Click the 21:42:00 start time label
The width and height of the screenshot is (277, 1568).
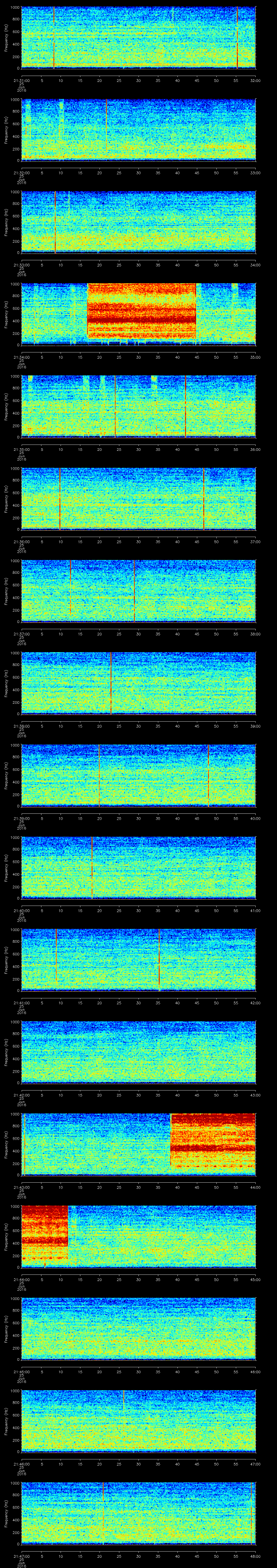(x=21, y=1095)
